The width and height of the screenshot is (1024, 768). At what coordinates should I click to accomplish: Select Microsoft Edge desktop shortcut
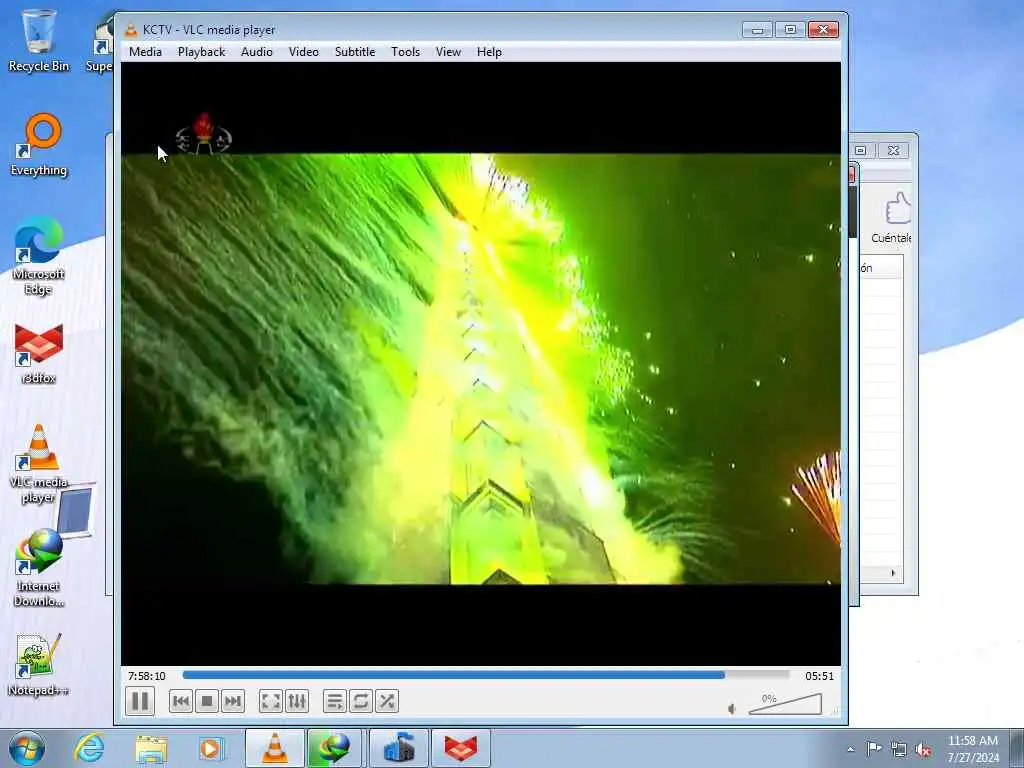(x=39, y=256)
